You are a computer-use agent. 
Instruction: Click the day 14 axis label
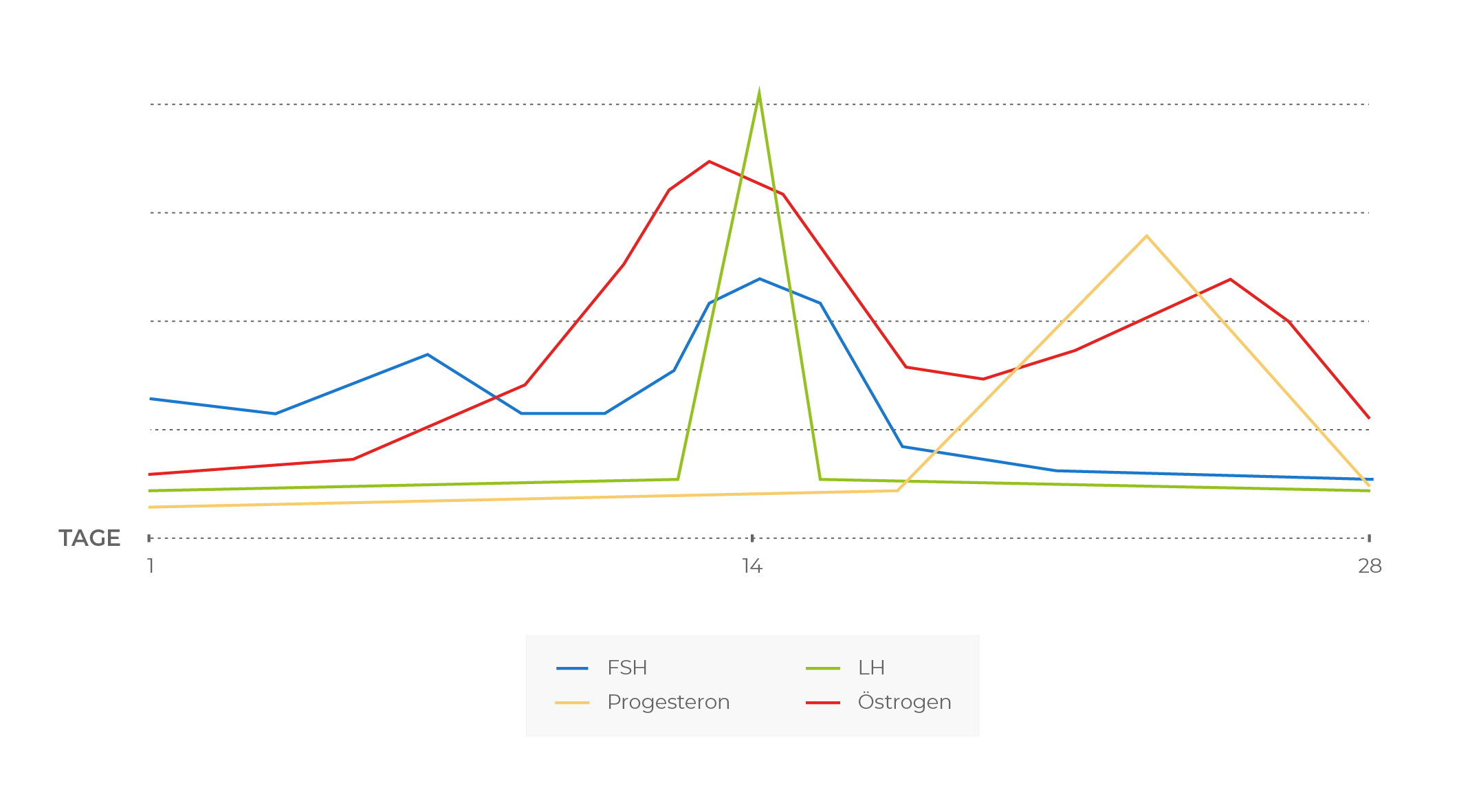tap(752, 567)
